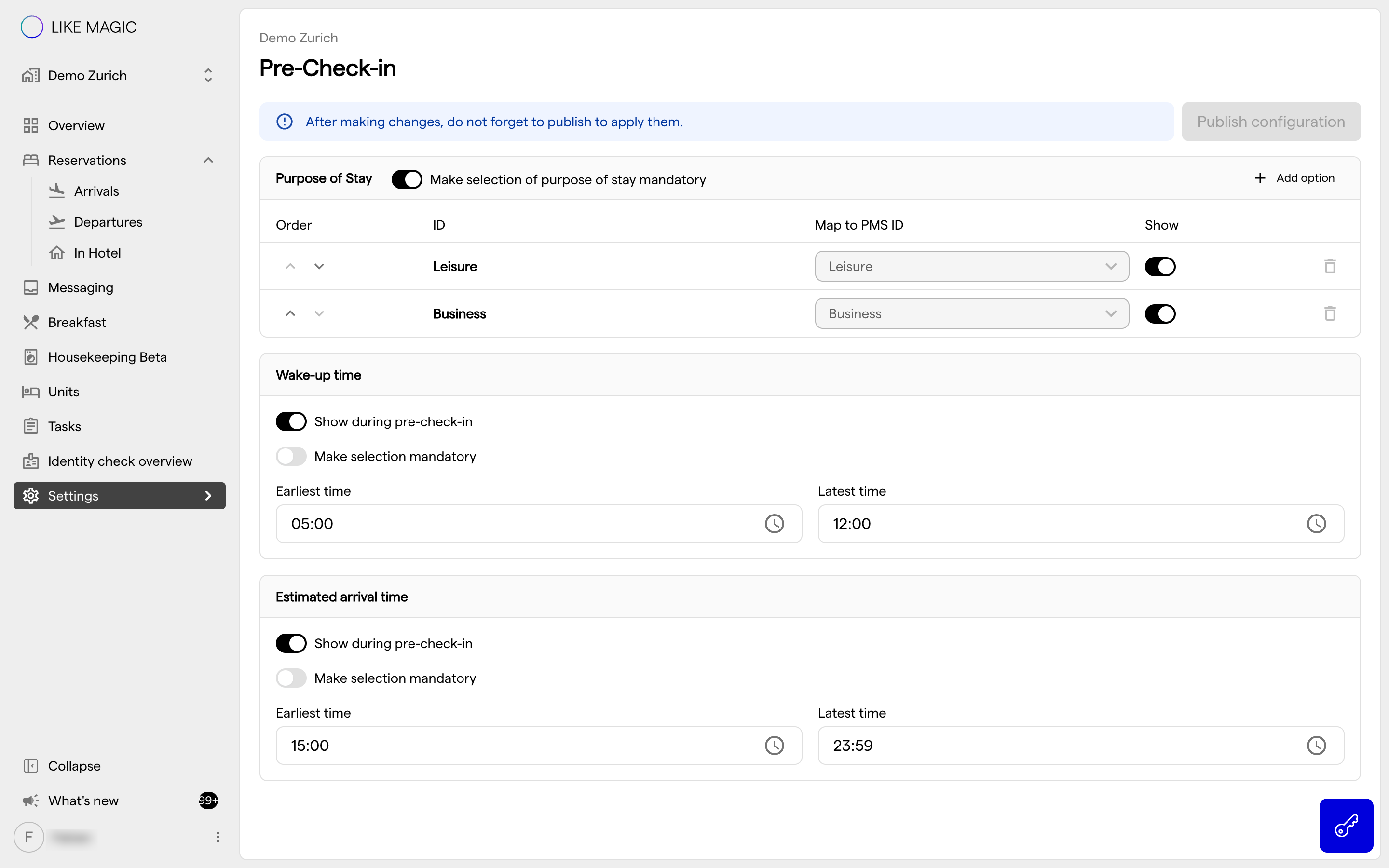Click the Departures plane takeoff icon

[x=57, y=222]
